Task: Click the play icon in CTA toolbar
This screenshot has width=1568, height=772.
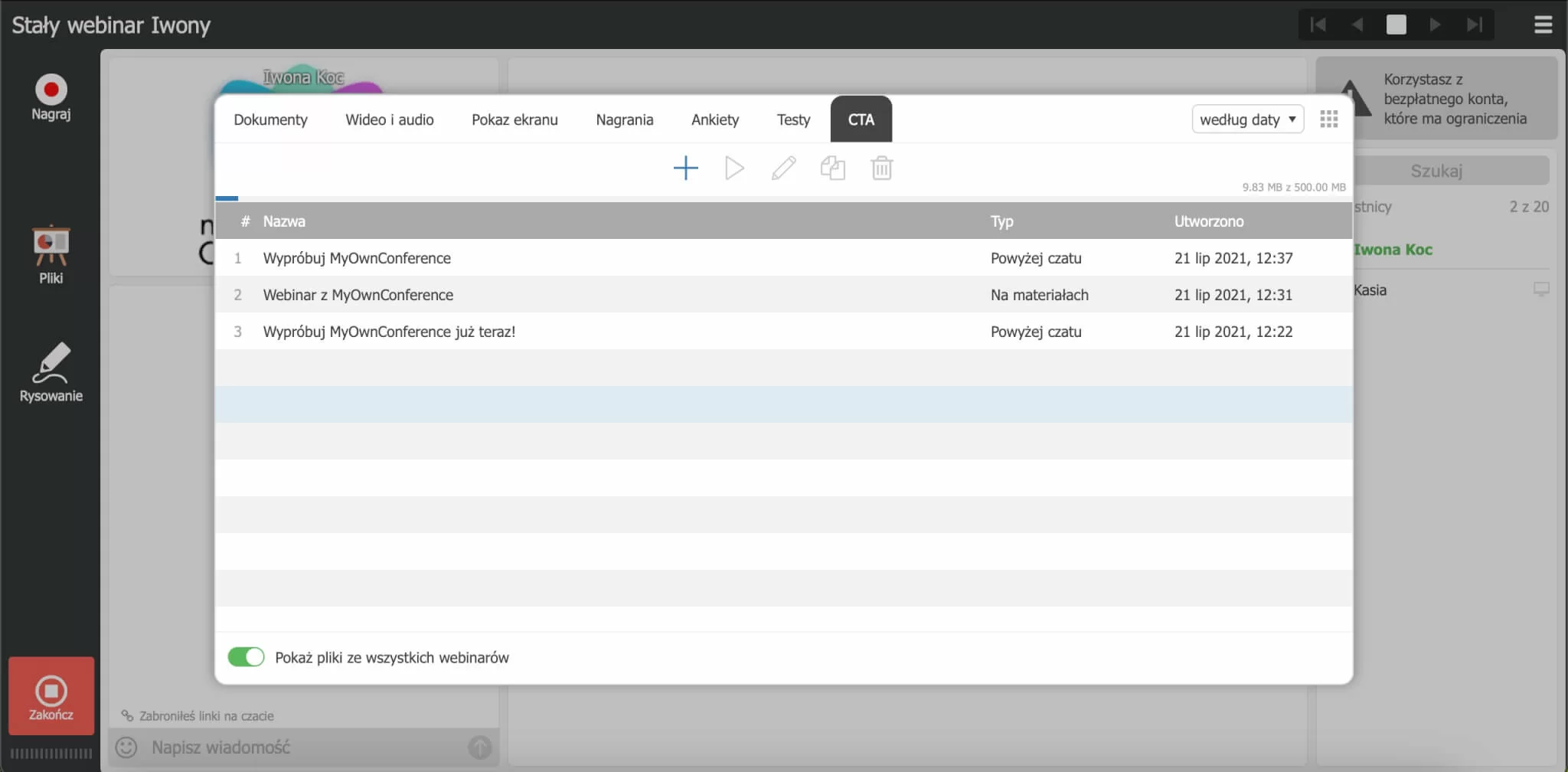Action: (x=734, y=168)
